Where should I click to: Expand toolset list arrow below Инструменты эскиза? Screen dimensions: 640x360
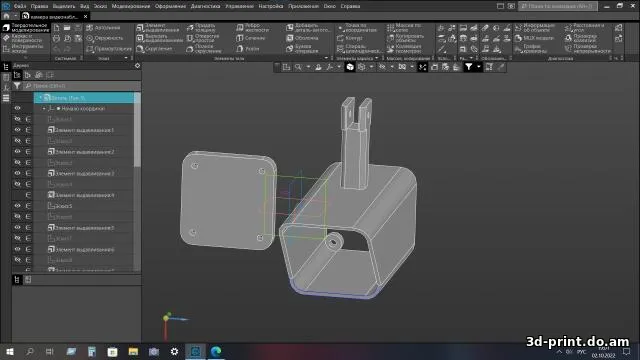[25, 58]
